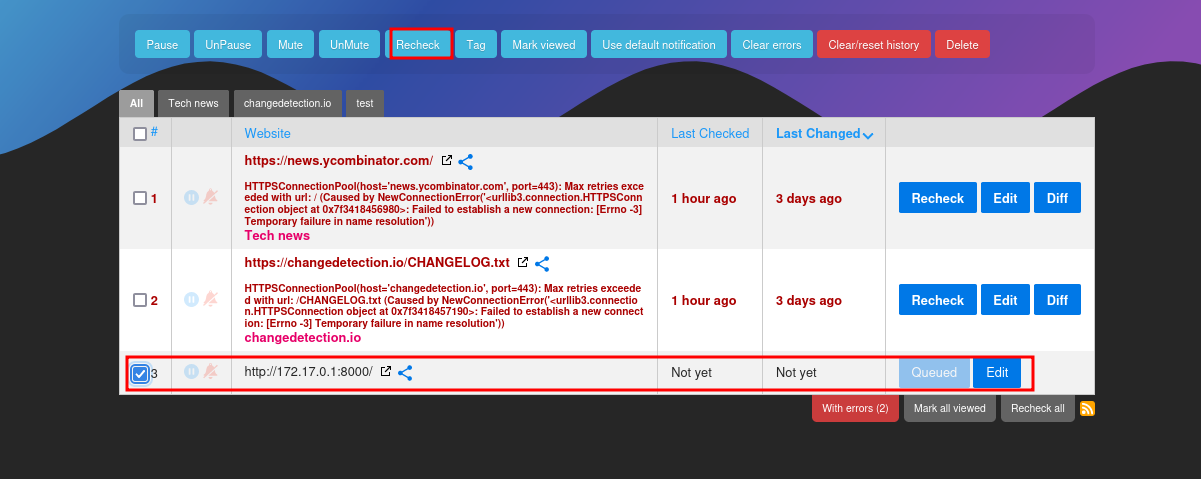Open the http://172.17.0.1:8000/ watch link
Image resolution: width=1201 pixels, height=479 pixels.
tap(308, 372)
